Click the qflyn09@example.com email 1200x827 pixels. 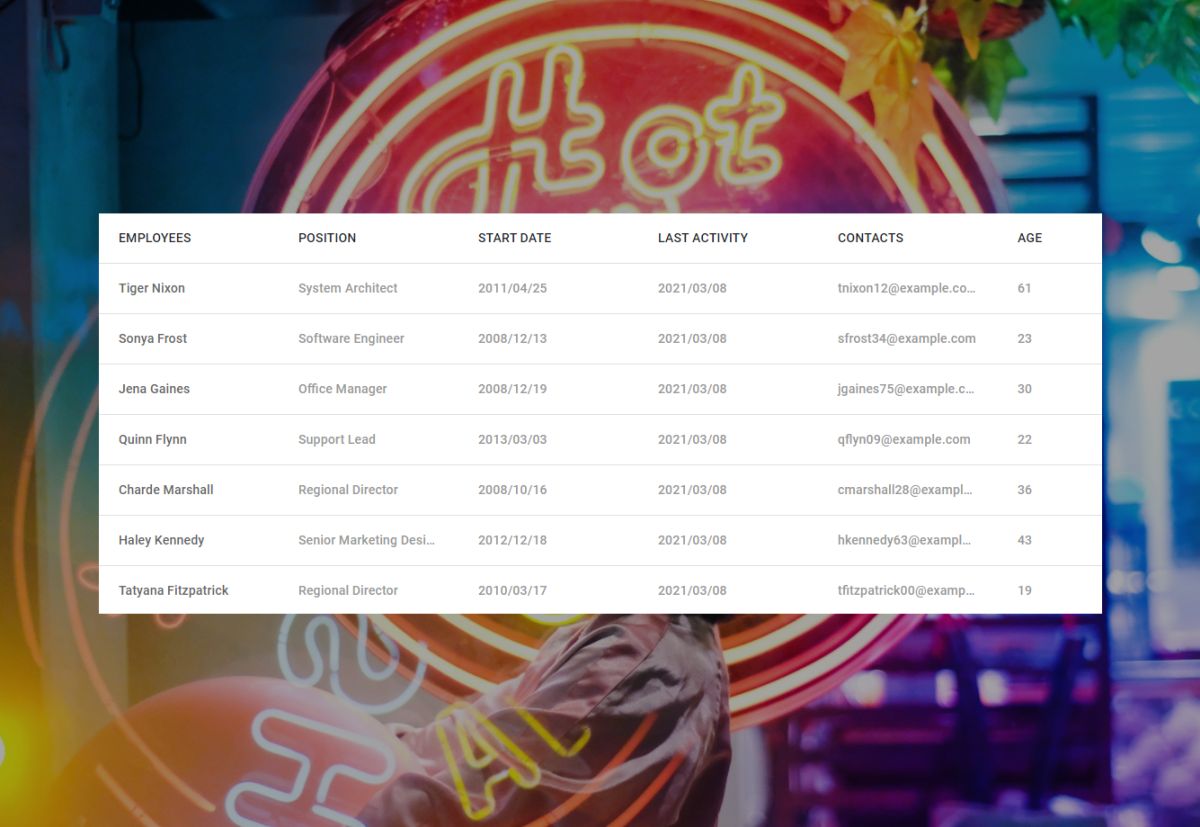tap(904, 439)
